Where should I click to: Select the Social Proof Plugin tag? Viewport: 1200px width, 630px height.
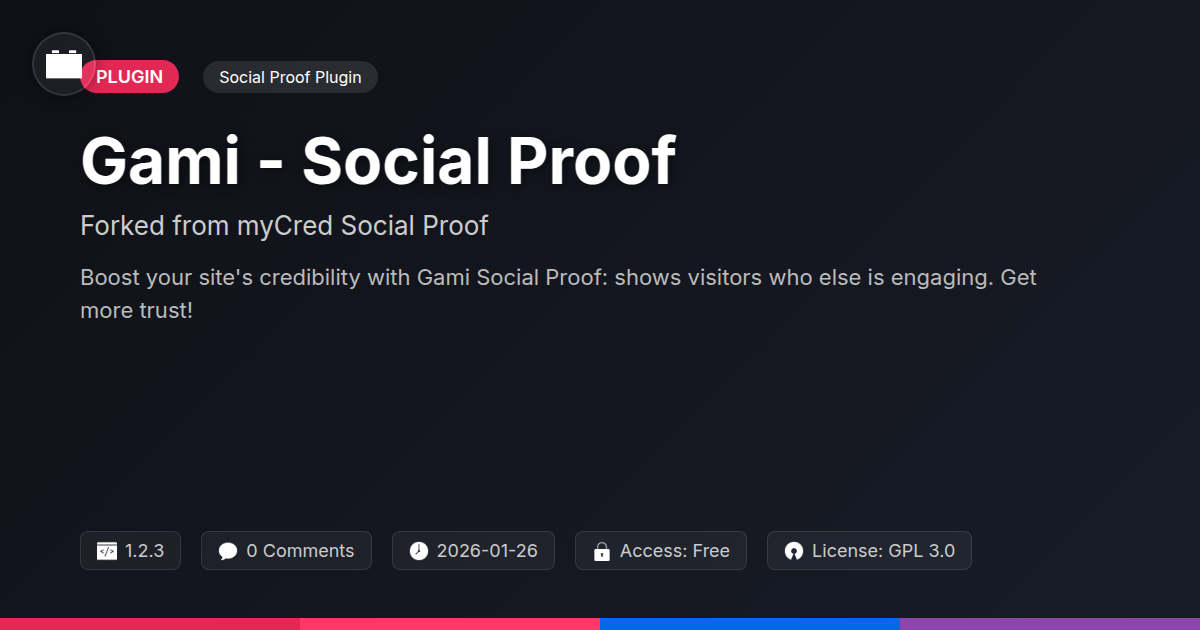click(290, 77)
